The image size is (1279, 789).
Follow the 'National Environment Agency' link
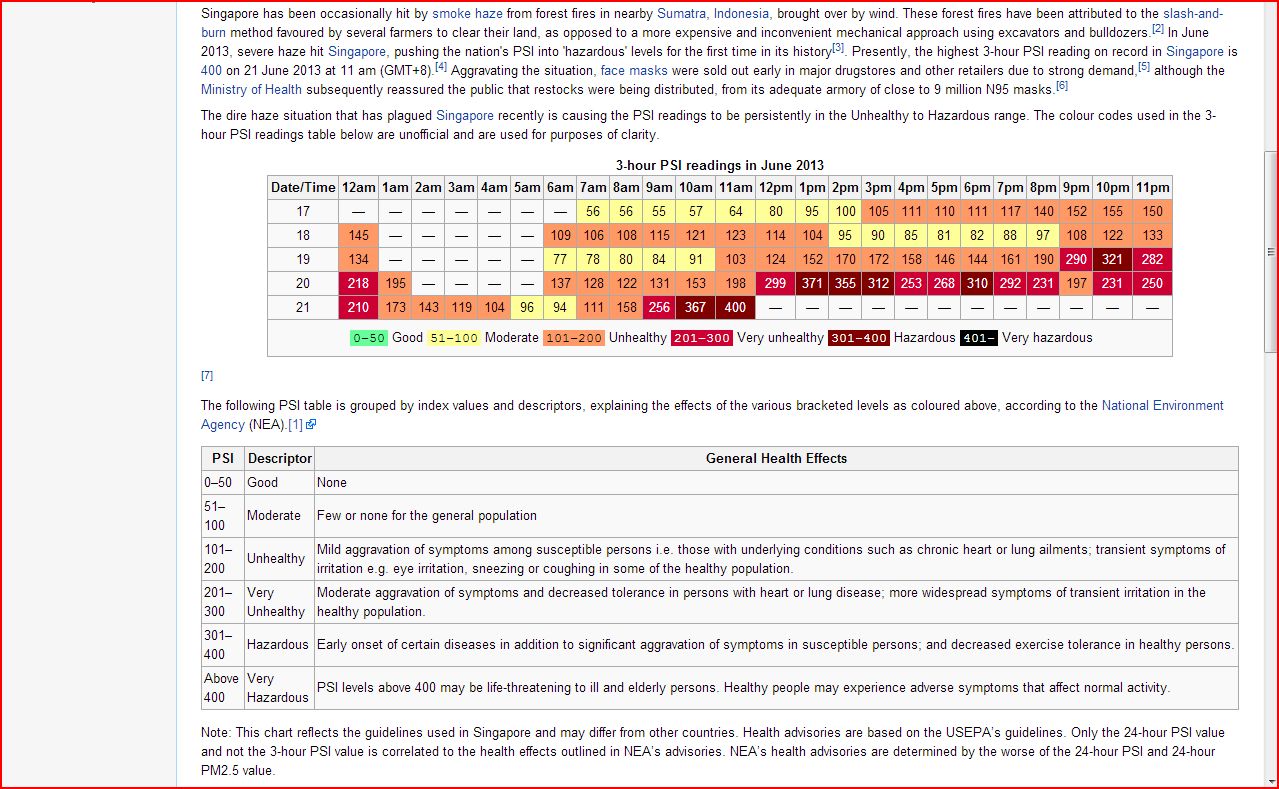(x=1162, y=406)
